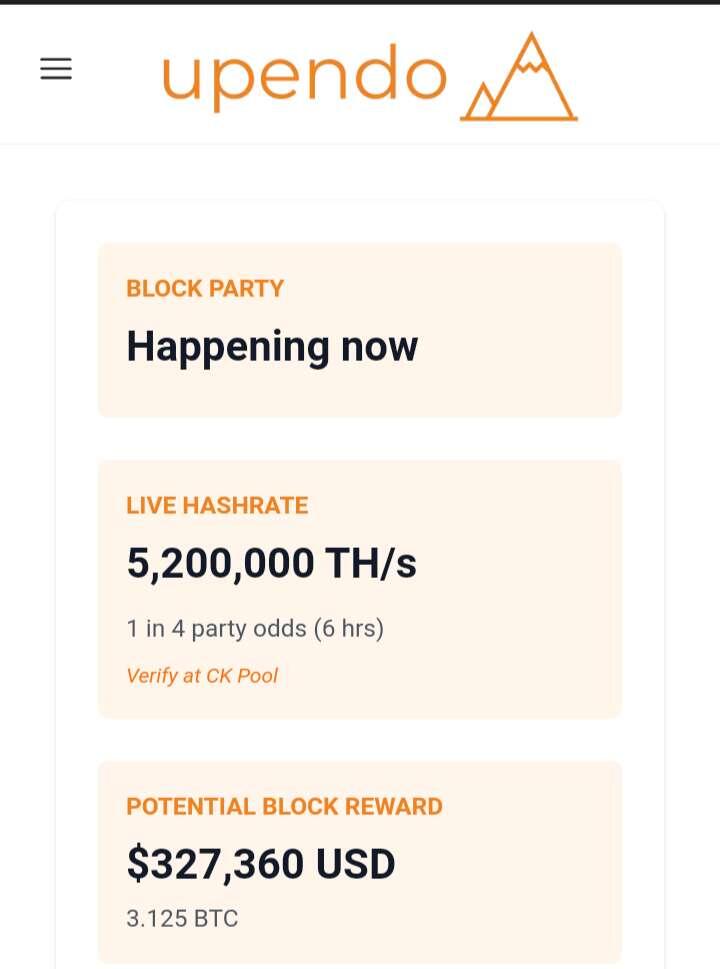Image resolution: width=720 pixels, height=969 pixels.
Task: Click the $327,360 USD amount
Action: pos(261,864)
